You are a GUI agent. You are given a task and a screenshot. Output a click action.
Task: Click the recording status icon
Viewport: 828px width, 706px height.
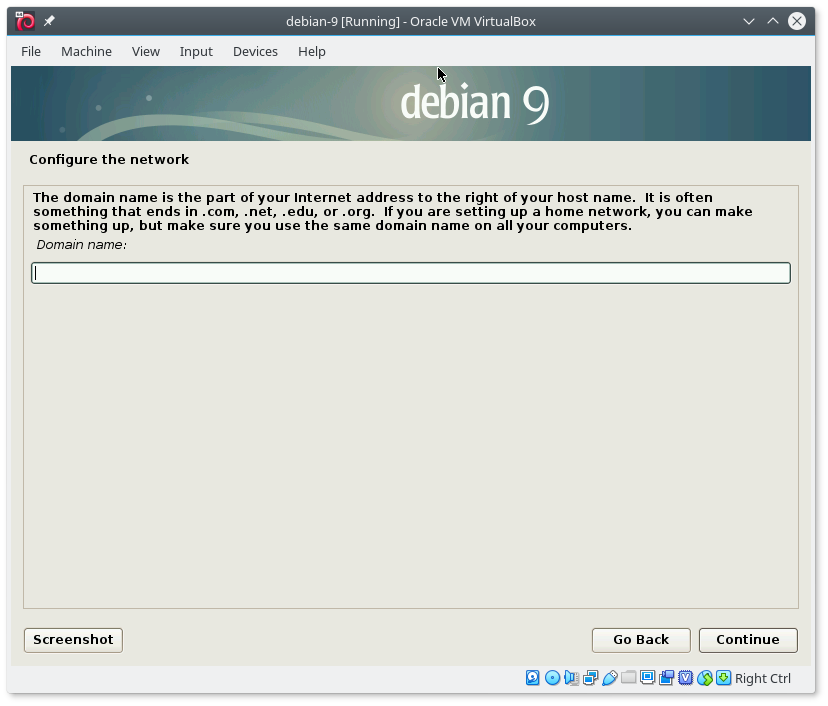tap(667, 678)
